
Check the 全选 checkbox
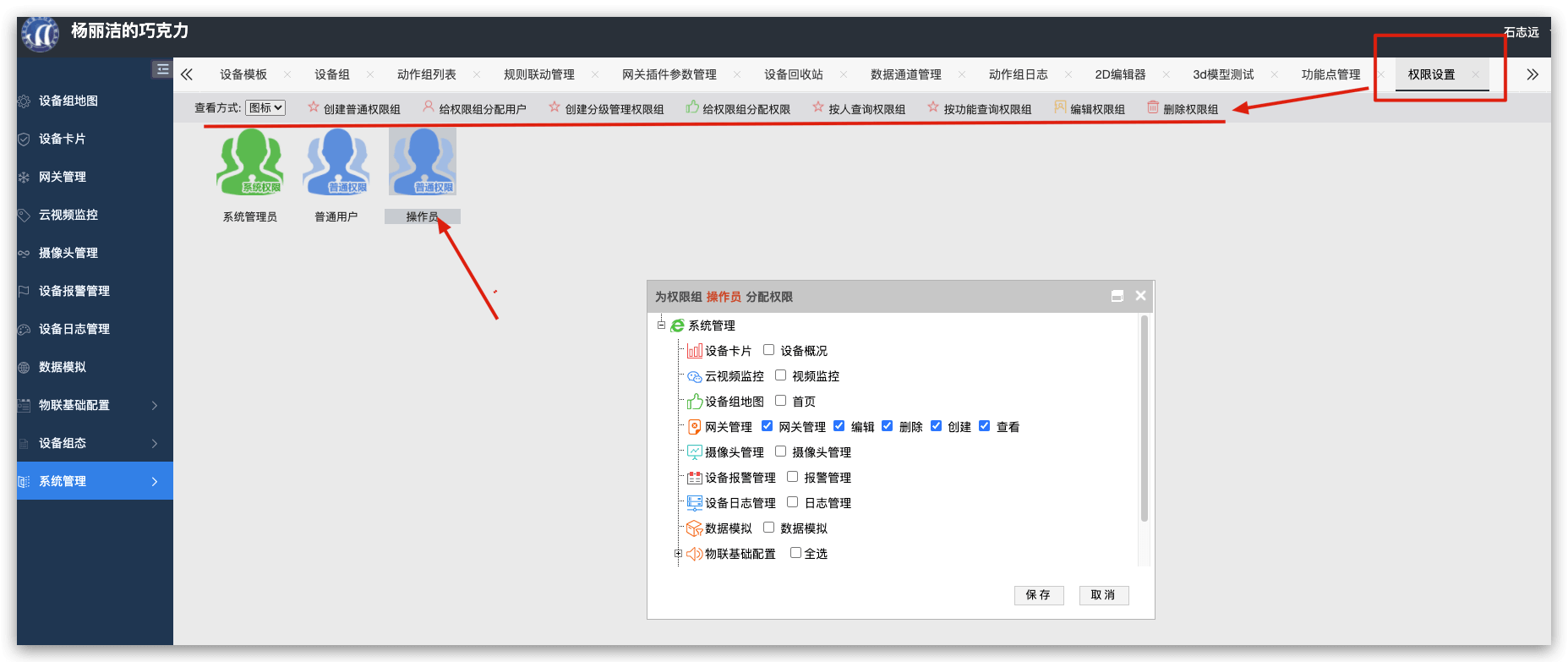(x=795, y=553)
